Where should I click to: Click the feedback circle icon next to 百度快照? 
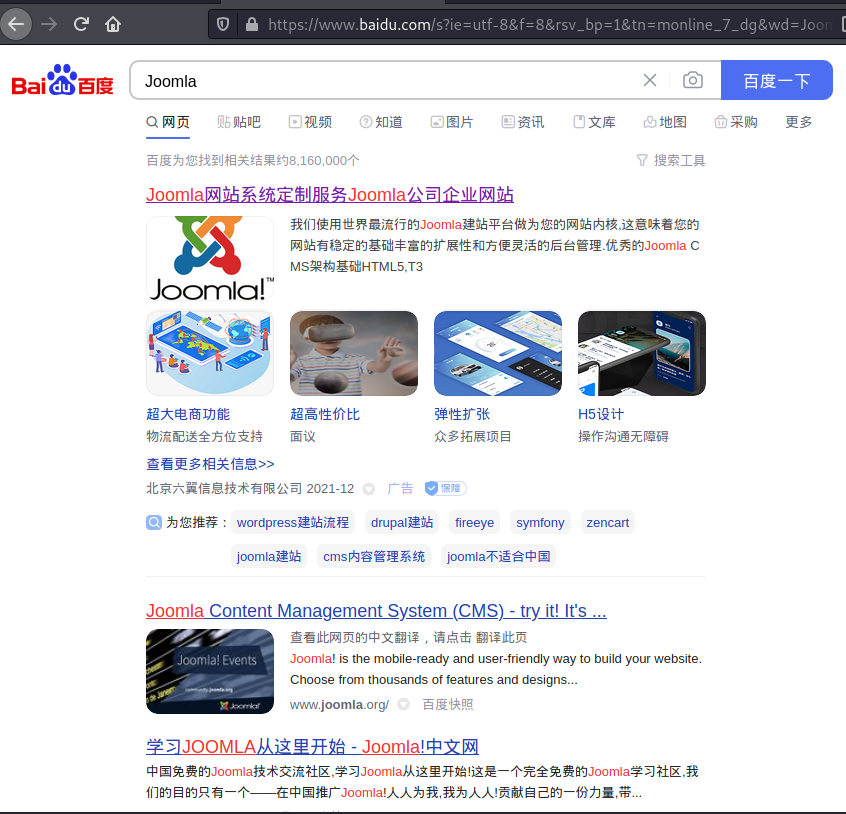403,704
